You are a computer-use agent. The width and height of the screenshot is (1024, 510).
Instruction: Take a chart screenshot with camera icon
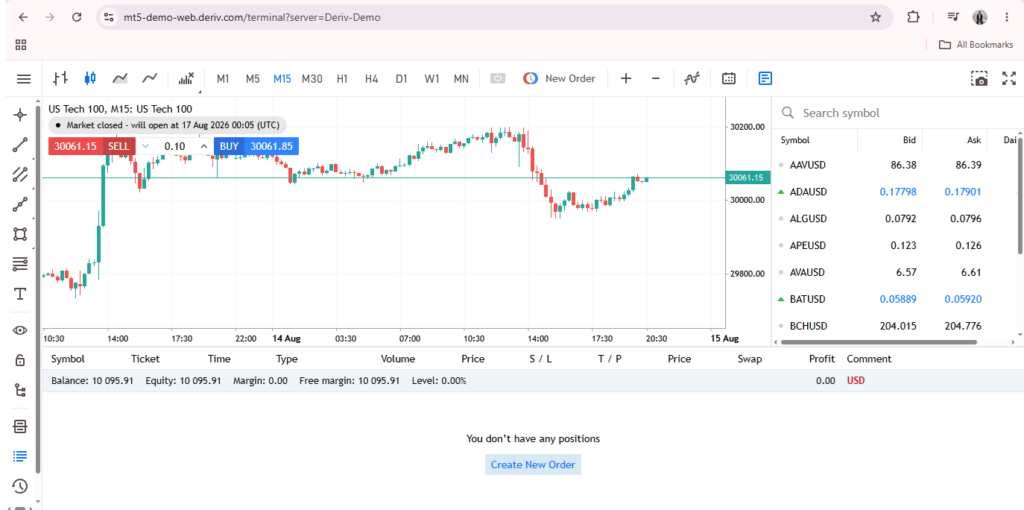tap(979, 79)
